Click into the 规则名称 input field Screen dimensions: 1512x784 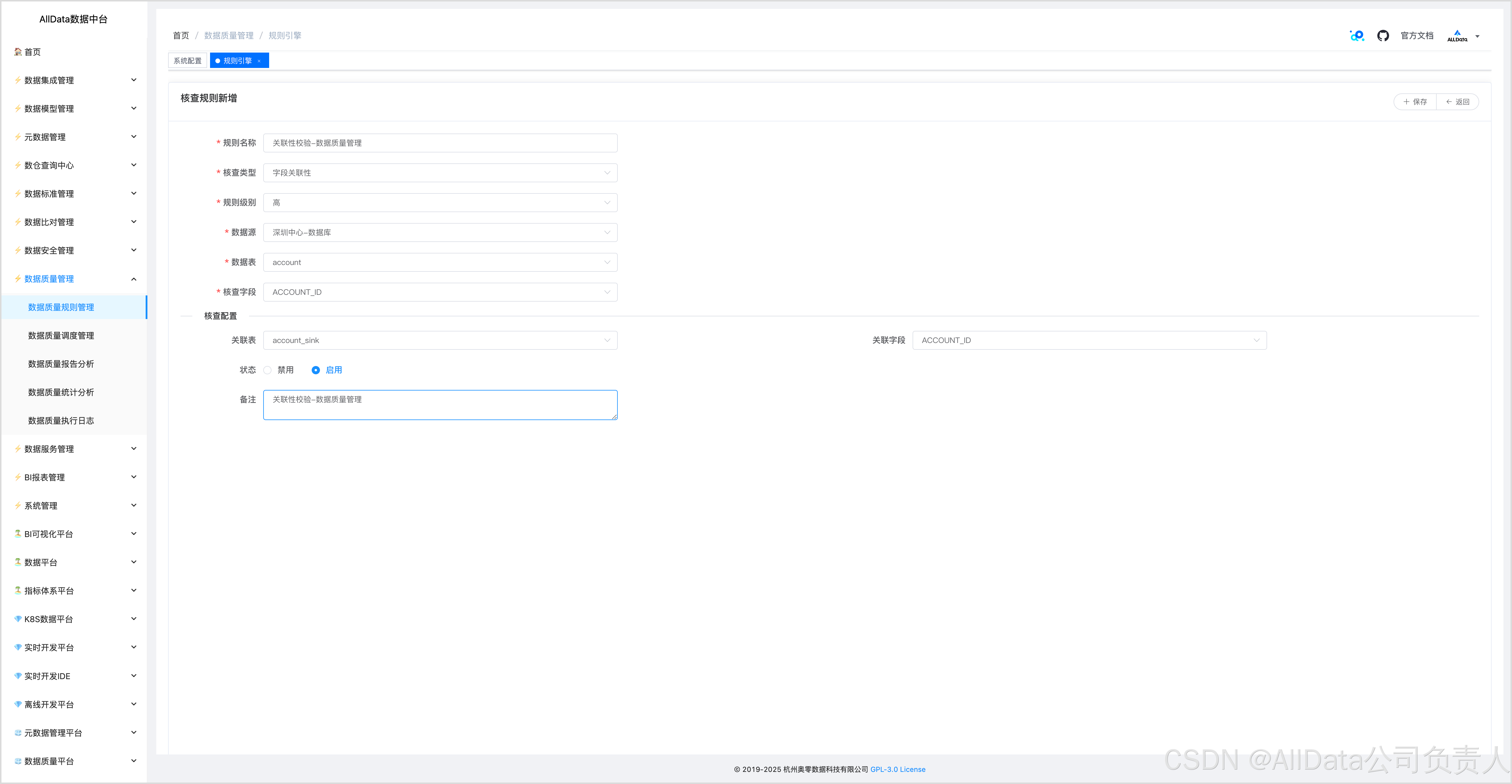pos(440,143)
